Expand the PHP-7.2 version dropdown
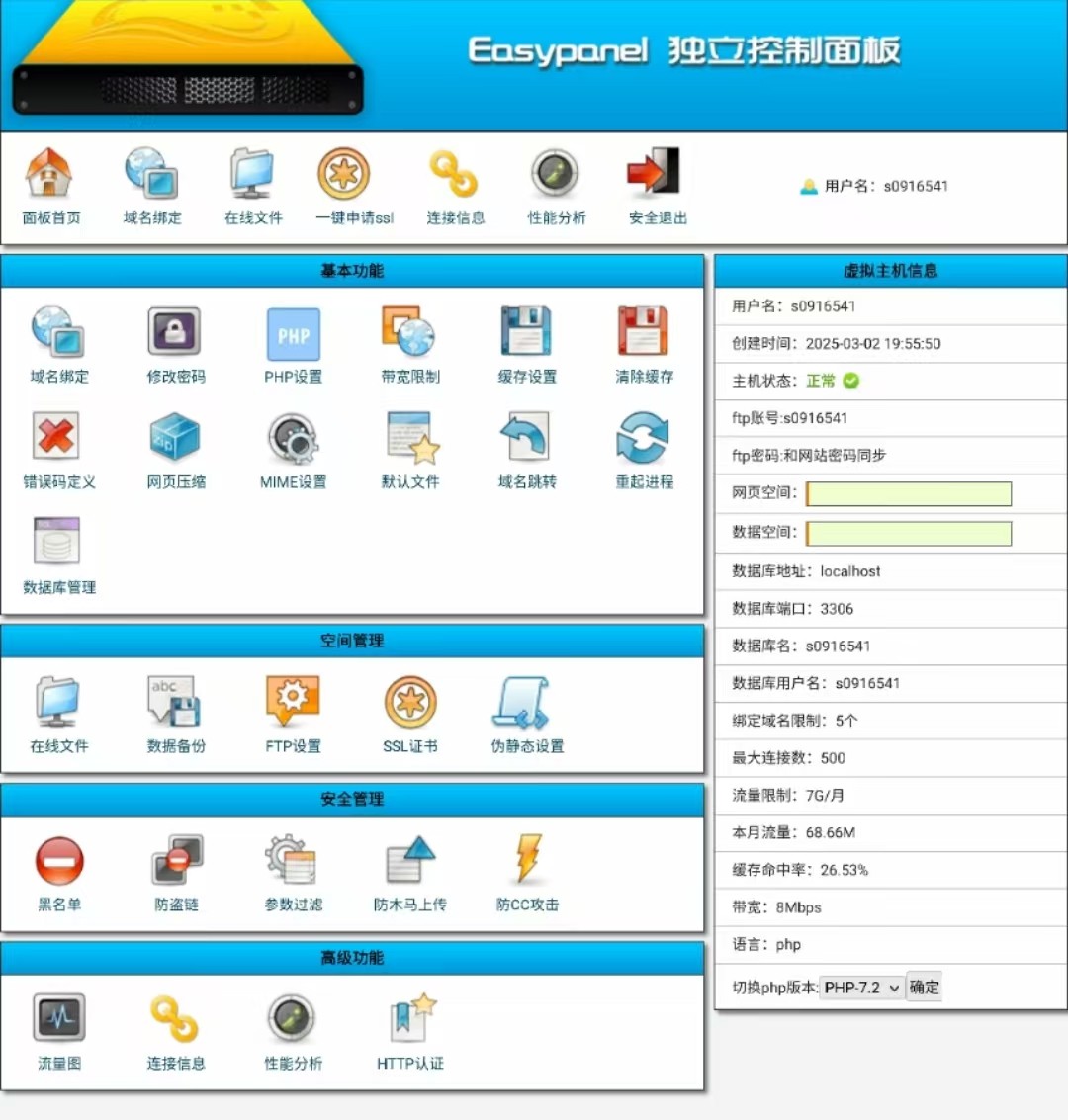This screenshot has width=1068, height=1120. point(861,988)
